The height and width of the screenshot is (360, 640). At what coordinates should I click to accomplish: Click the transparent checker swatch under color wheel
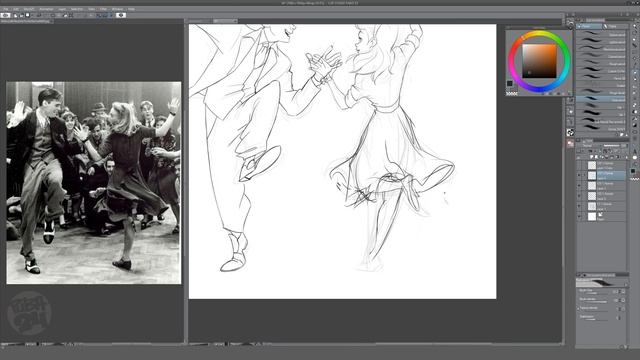point(512,94)
